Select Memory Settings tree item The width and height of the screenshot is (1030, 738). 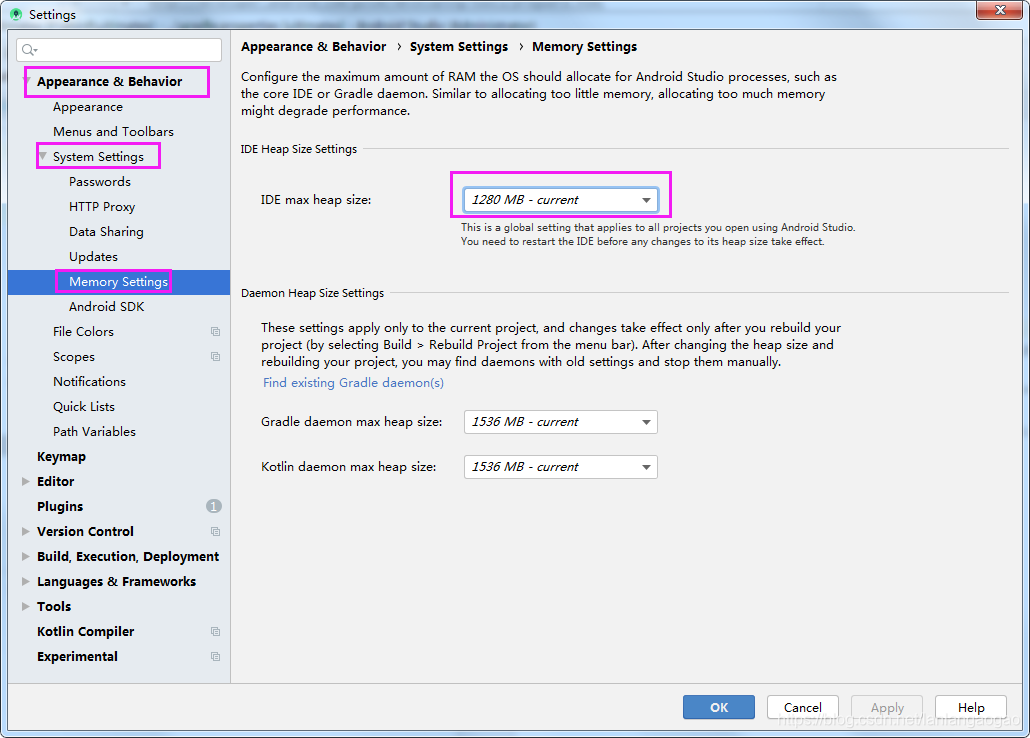[x=119, y=282]
